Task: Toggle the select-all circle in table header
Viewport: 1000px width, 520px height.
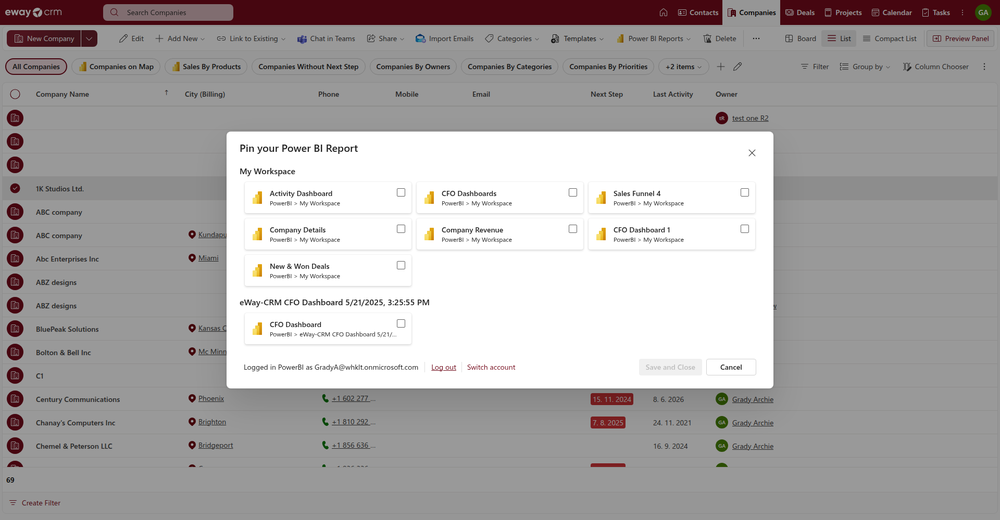Action: tap(15, 94)
